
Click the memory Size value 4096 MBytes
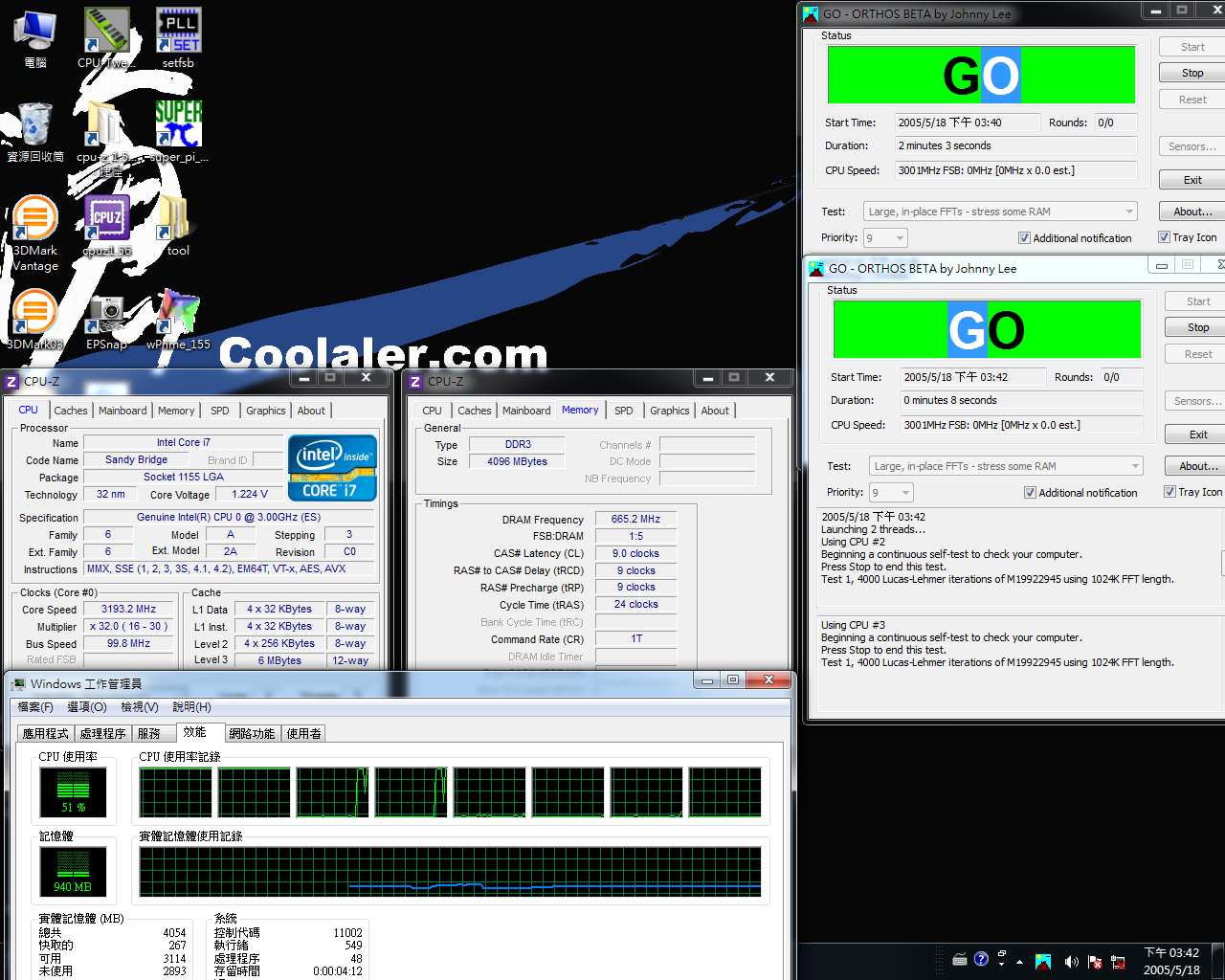pos(517,461)
